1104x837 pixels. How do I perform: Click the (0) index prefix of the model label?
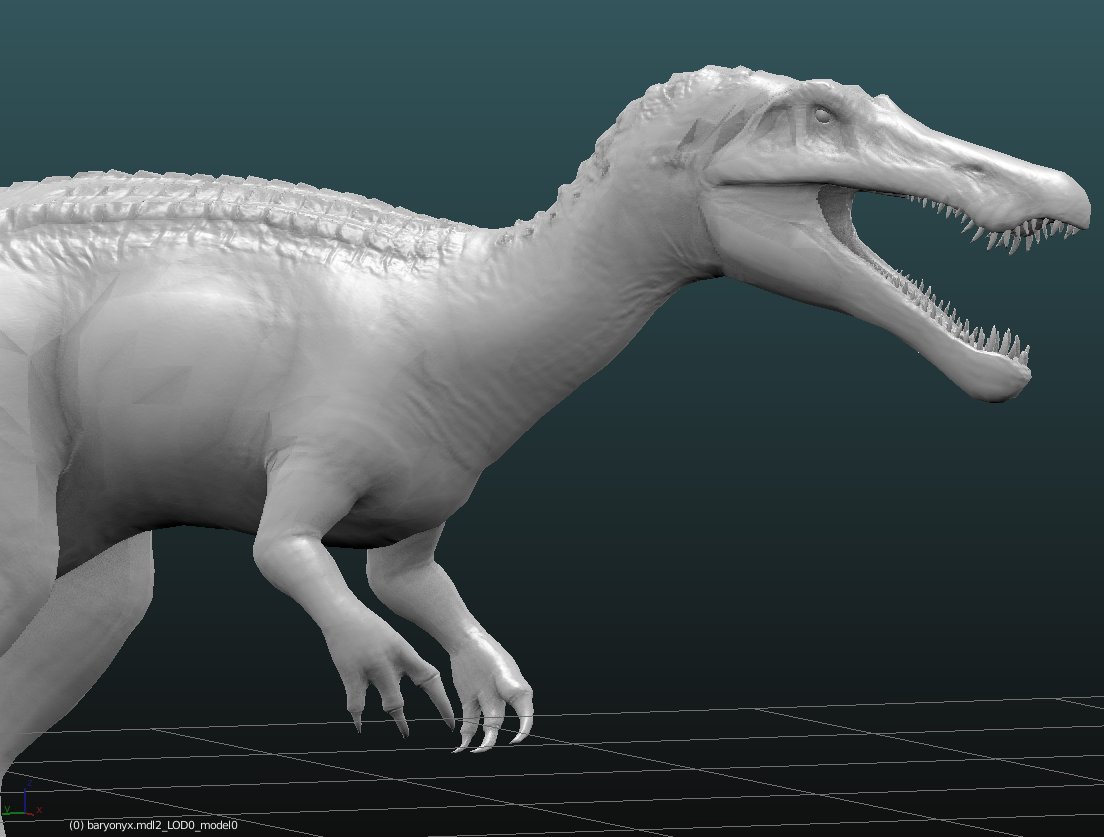76,825
